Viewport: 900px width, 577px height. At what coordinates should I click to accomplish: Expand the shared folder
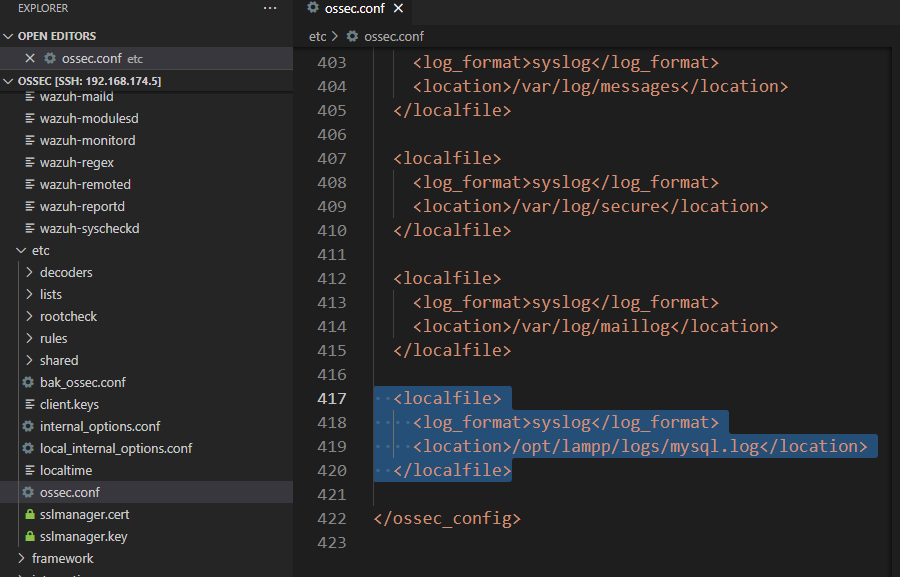(x=30, y=360)
